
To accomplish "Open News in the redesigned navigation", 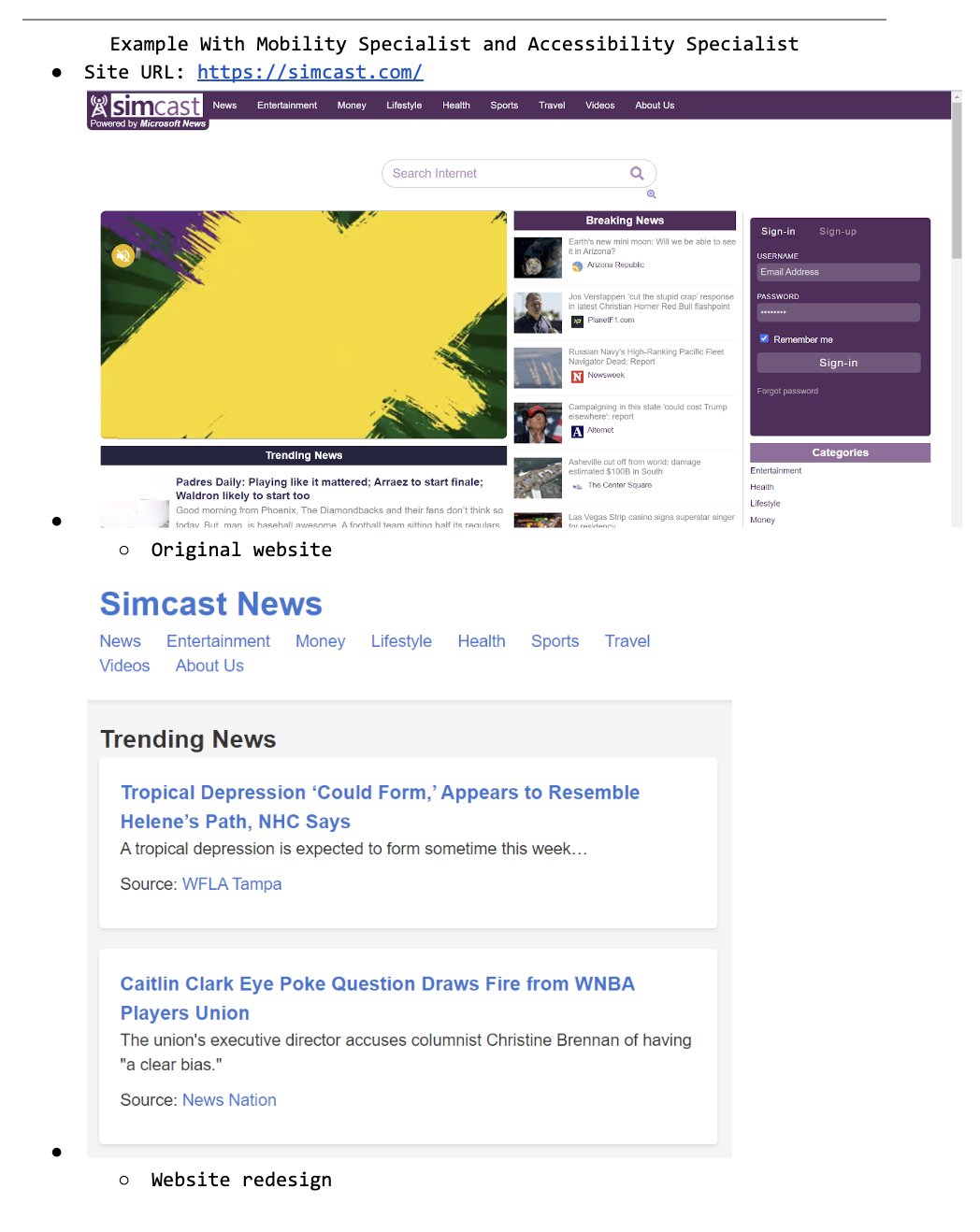I will (121, 641).
